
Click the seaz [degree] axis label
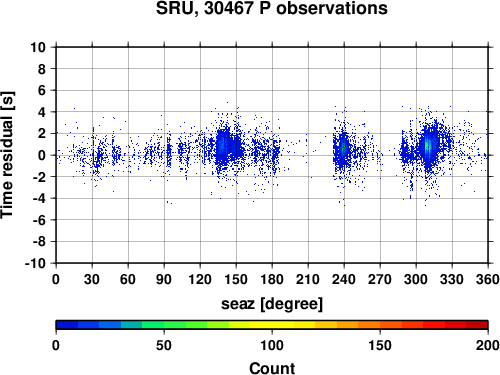click(272, 304)
